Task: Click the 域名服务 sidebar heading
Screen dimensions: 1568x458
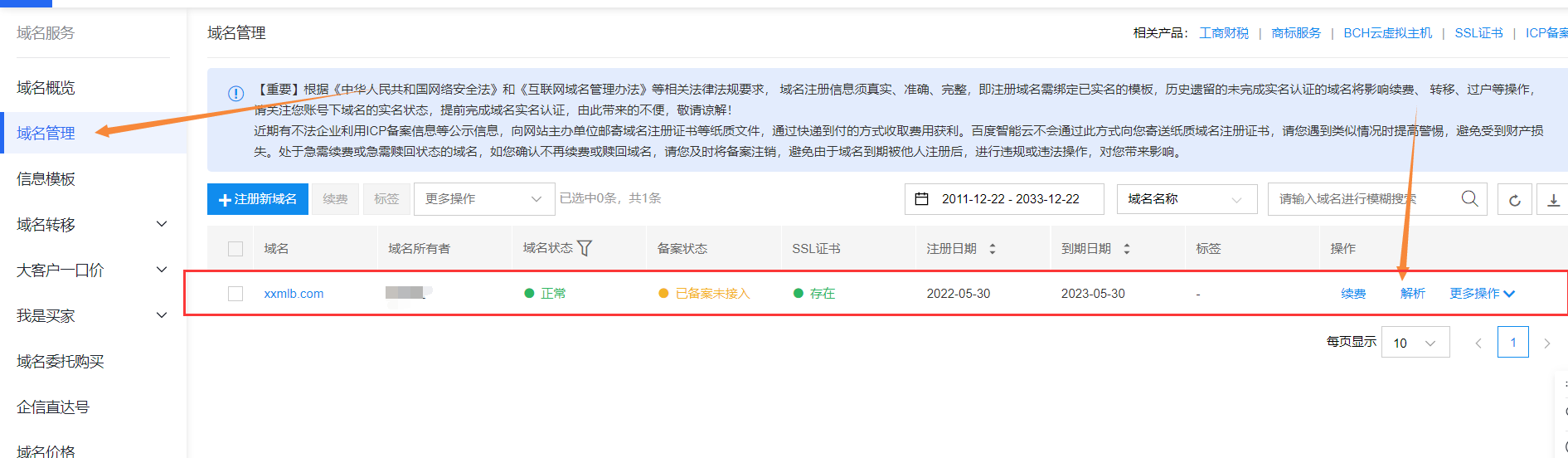Action: coord(46,33)
